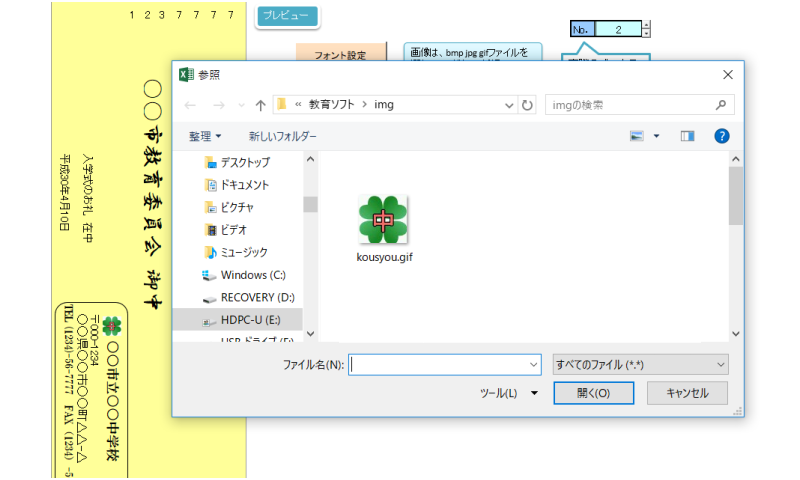Select Windows (C:) drive in sidebar
This screenshot has height=480, width=800.
[x=253, y=275]
